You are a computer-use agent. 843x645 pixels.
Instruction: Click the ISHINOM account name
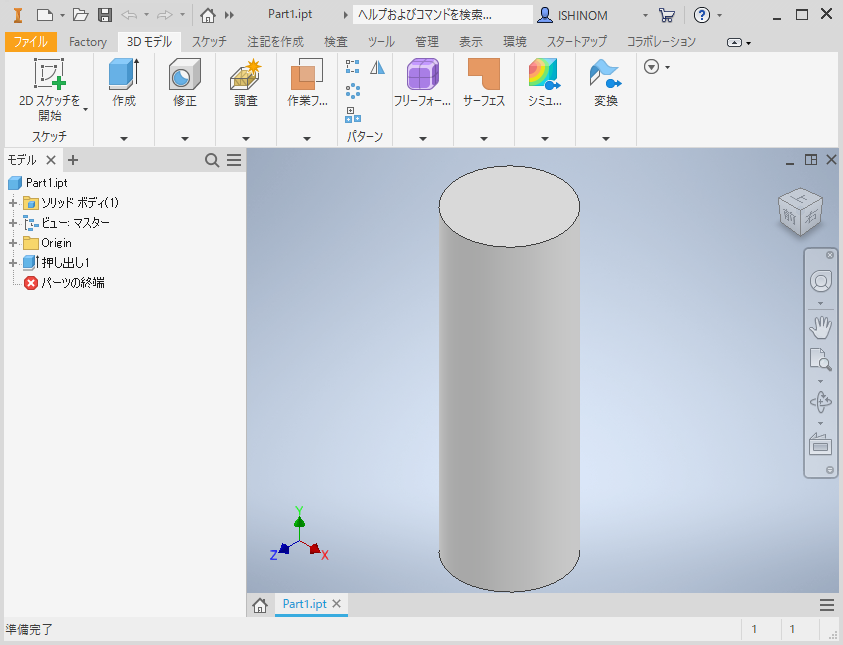pyautogui.click(x=585, y=15)
